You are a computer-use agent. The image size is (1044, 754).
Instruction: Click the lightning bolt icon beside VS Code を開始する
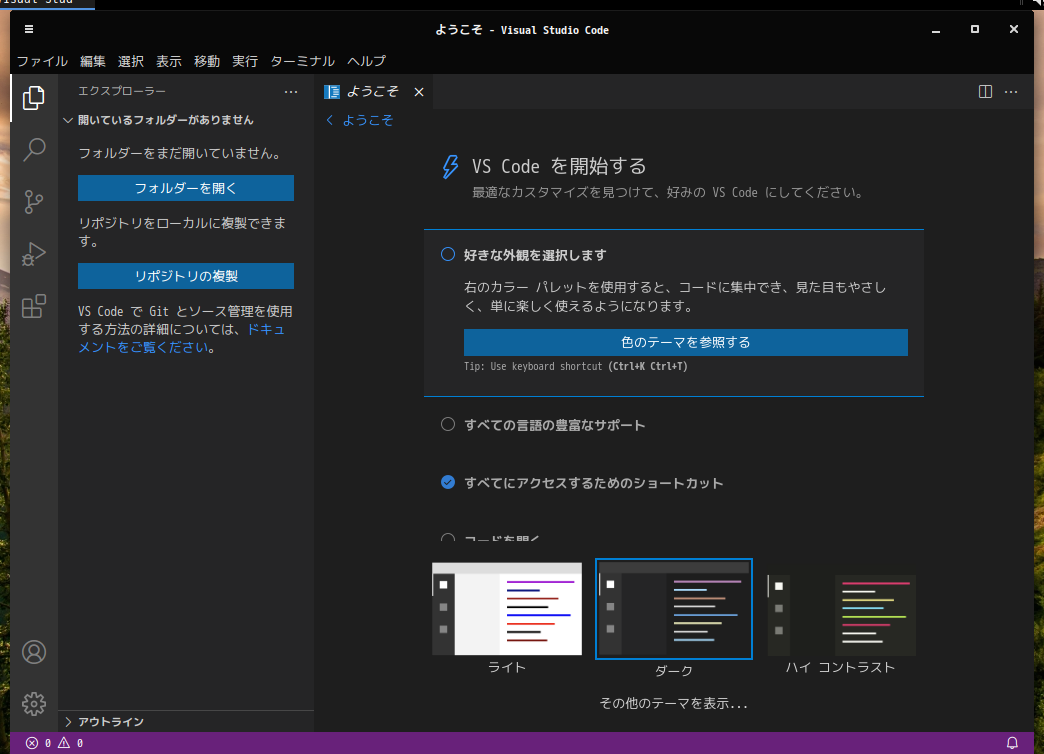pos(451,167)
